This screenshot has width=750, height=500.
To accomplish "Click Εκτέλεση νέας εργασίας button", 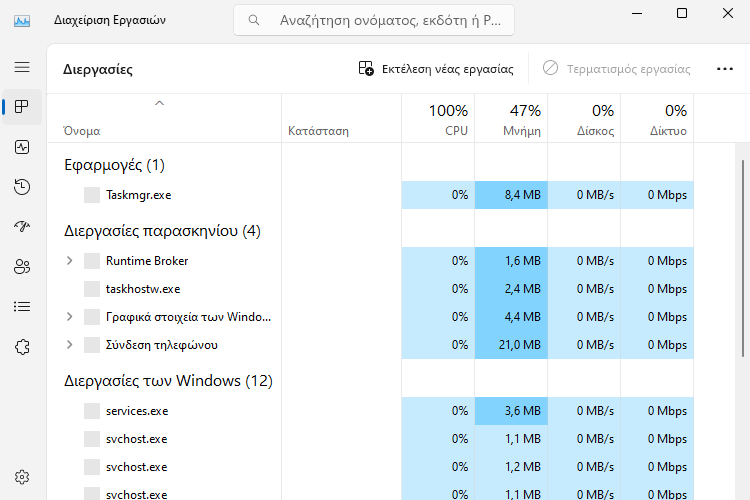I will [x=436, y=69].
